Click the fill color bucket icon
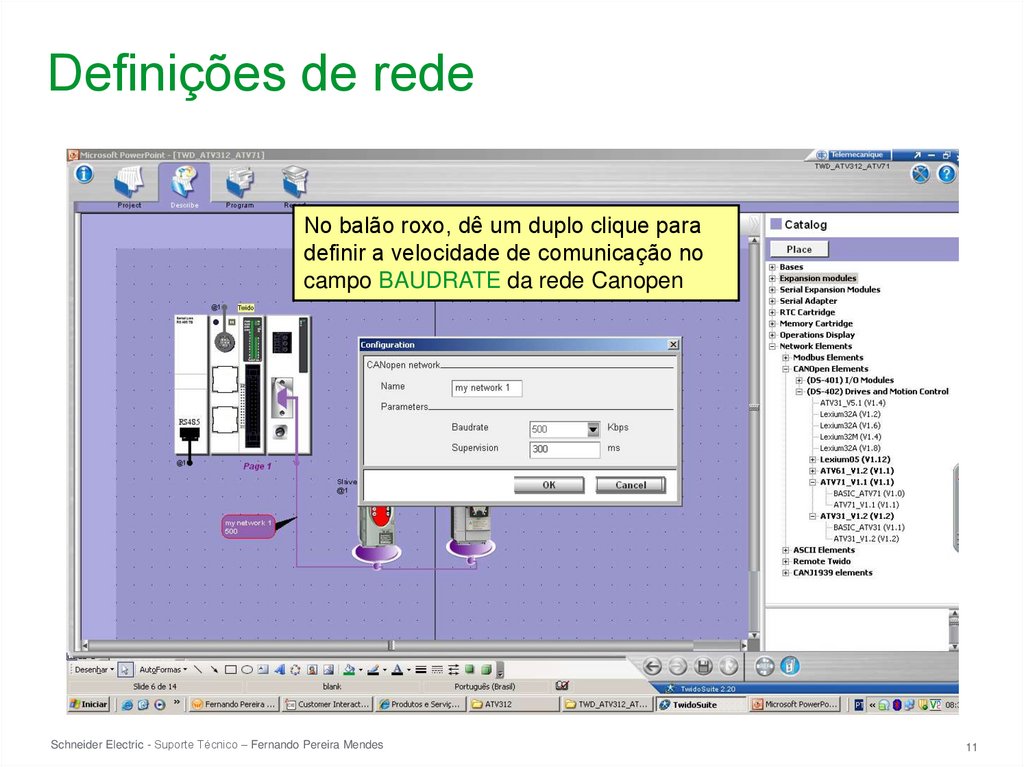 (x=349, y=670)
